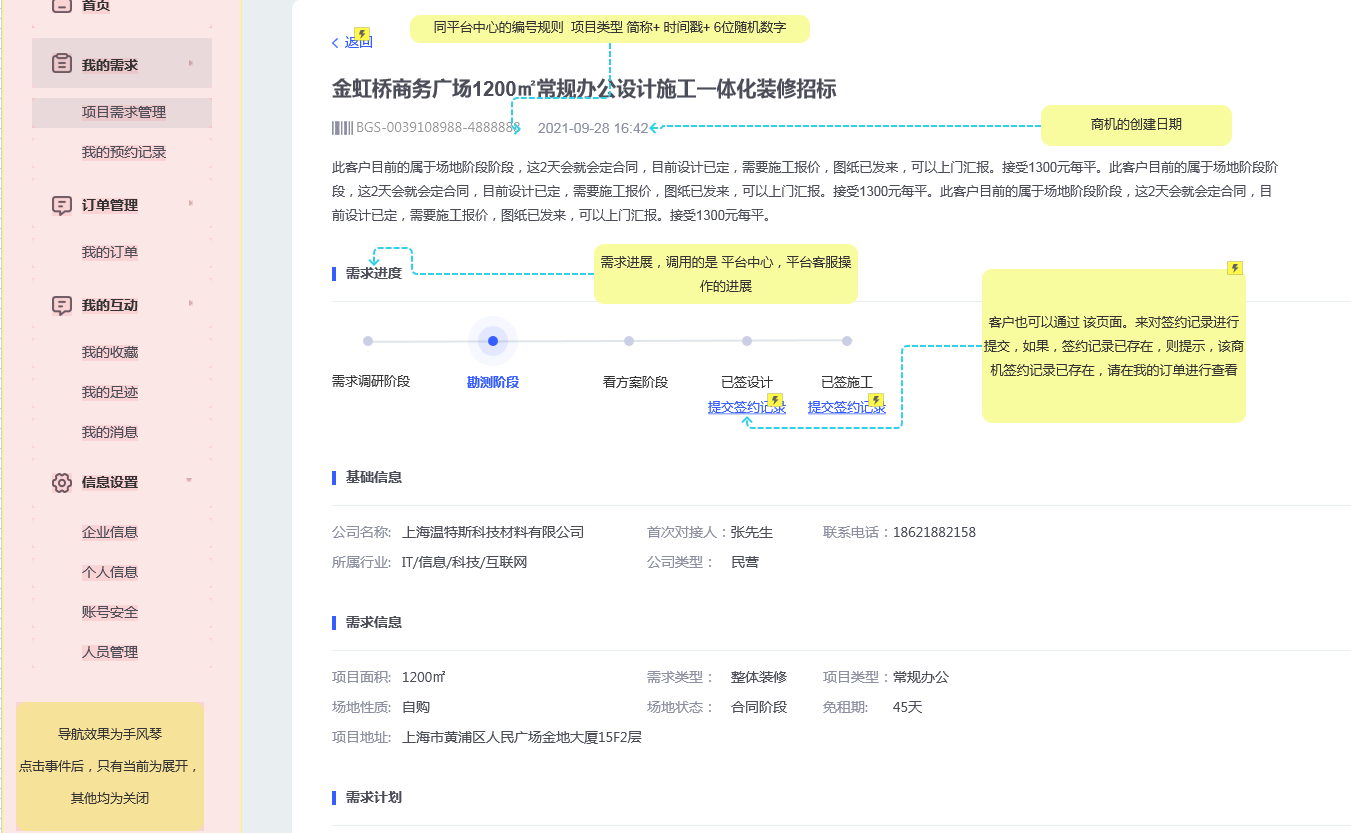1351x833 pixels.
Task: Go to 我的预约记录
Action: [x=124, y=152]
